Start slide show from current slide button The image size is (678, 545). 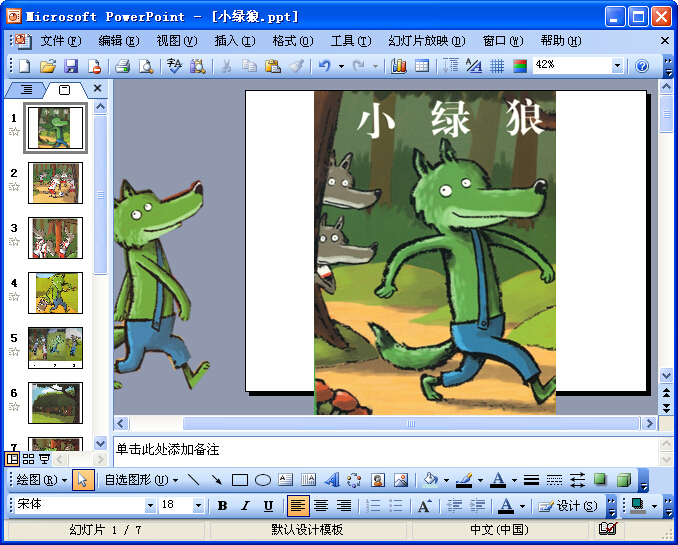point(44,459)
